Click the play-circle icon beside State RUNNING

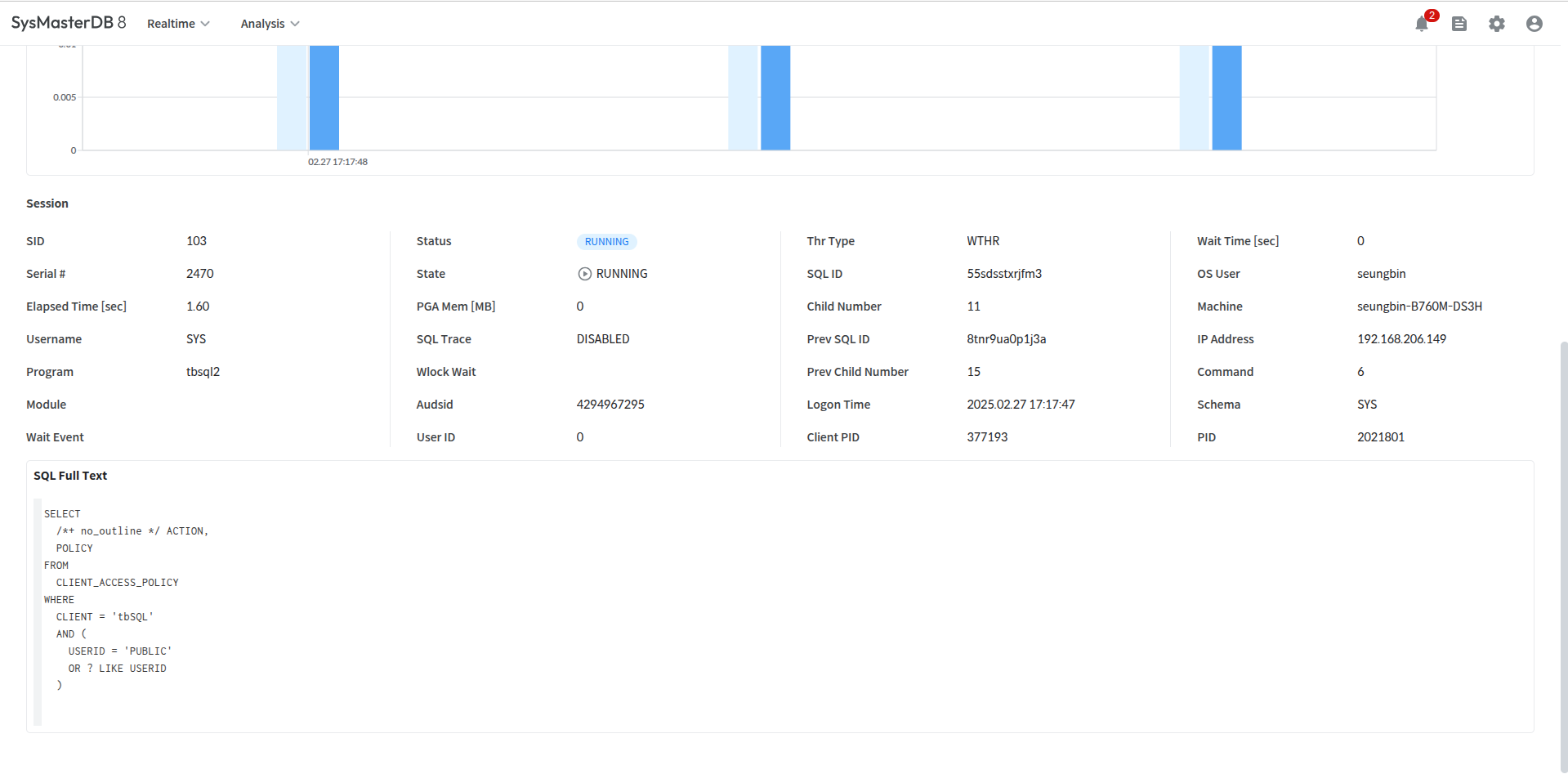click(x=585, y=274)
